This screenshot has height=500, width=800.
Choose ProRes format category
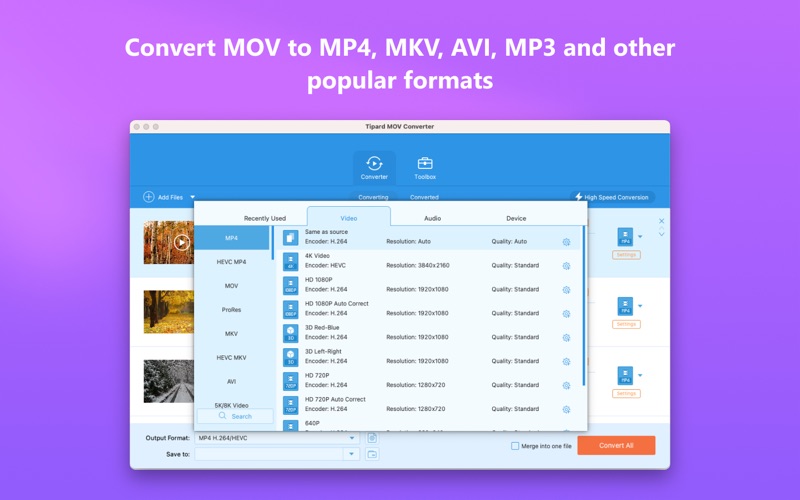pos(232,310)
